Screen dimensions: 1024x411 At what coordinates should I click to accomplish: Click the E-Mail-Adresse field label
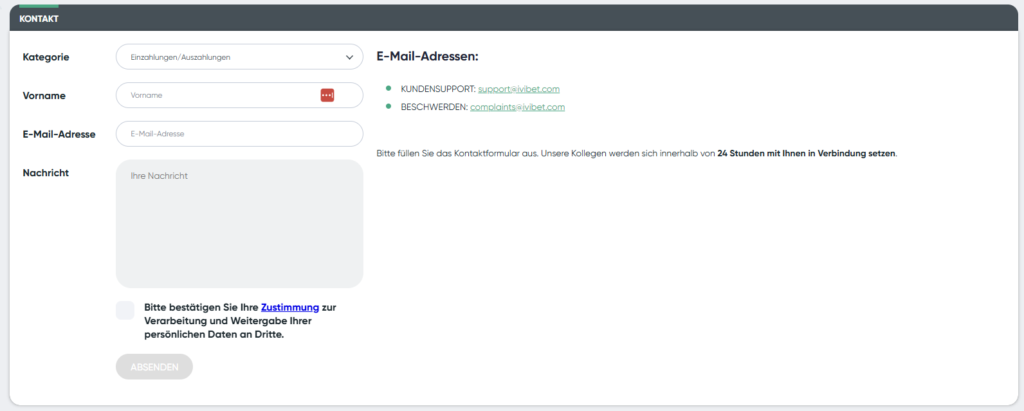(x=59, y=134)
